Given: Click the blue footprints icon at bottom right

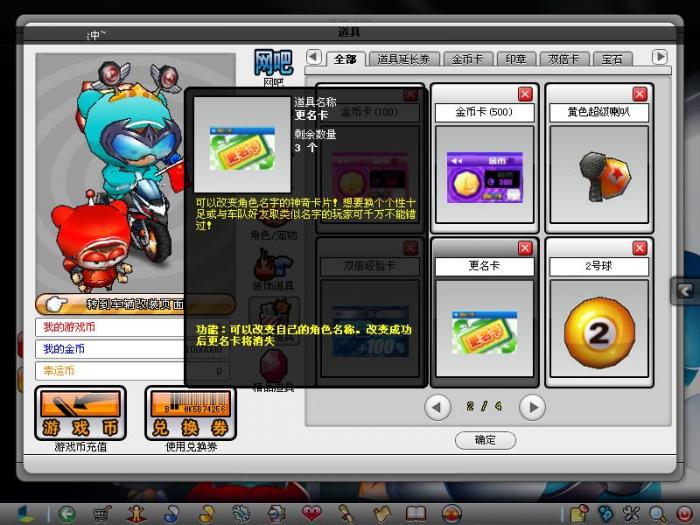Looking at the screenshot, I should pos(605,514).
